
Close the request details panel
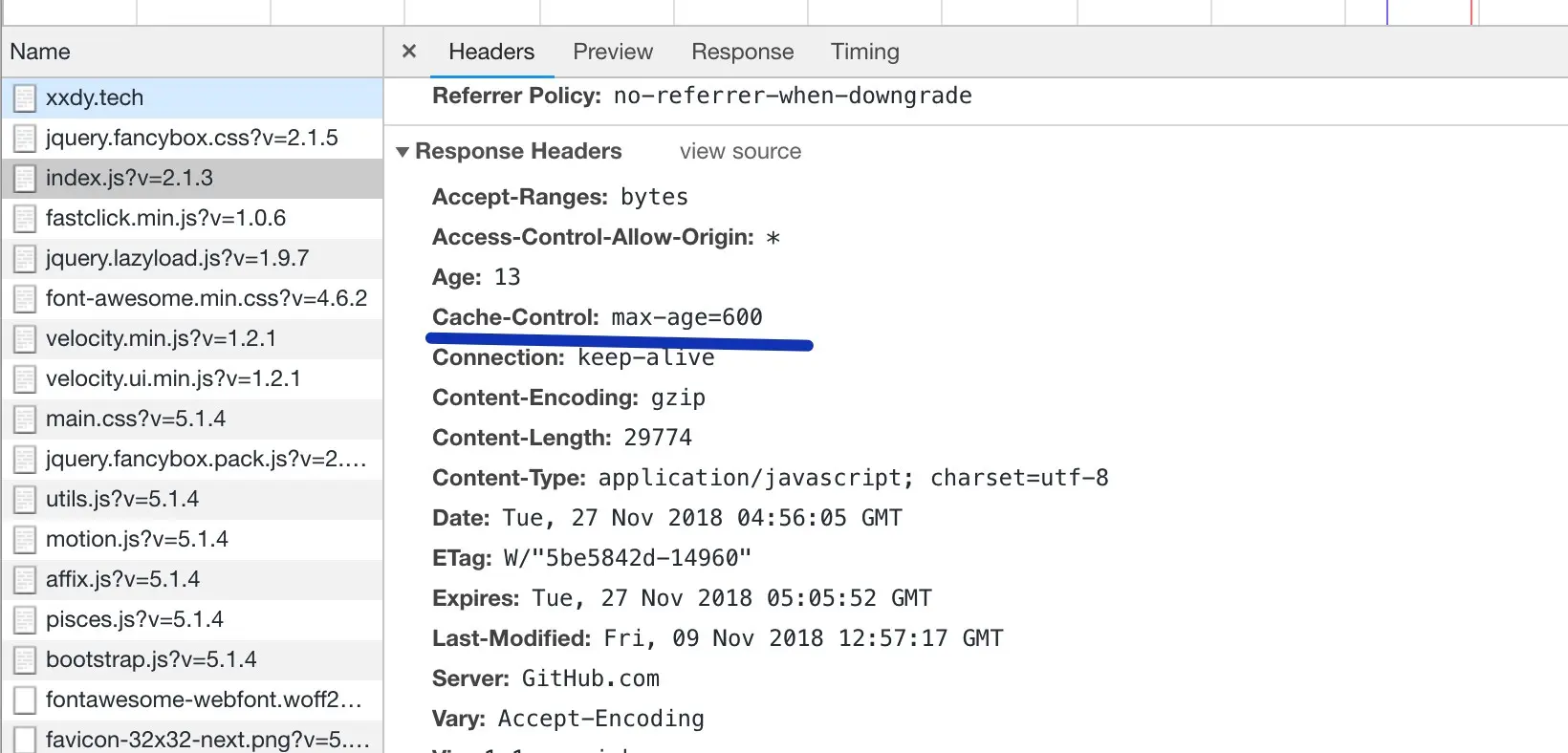pyautogui.click(x=409, y=52)
